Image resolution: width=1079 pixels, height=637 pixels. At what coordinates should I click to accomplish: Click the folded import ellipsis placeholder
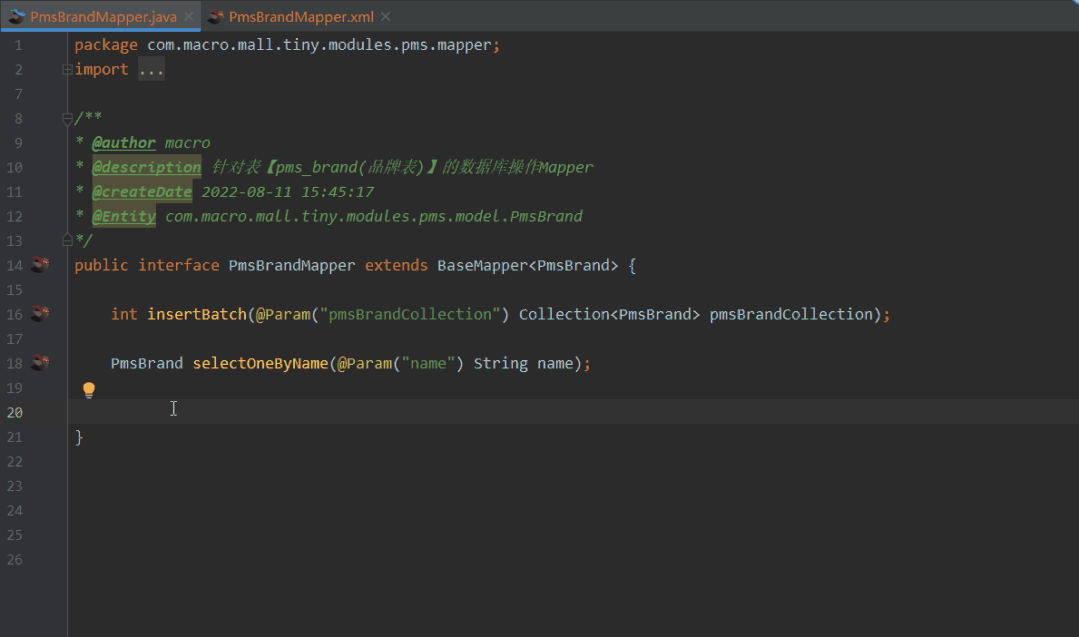151,69
